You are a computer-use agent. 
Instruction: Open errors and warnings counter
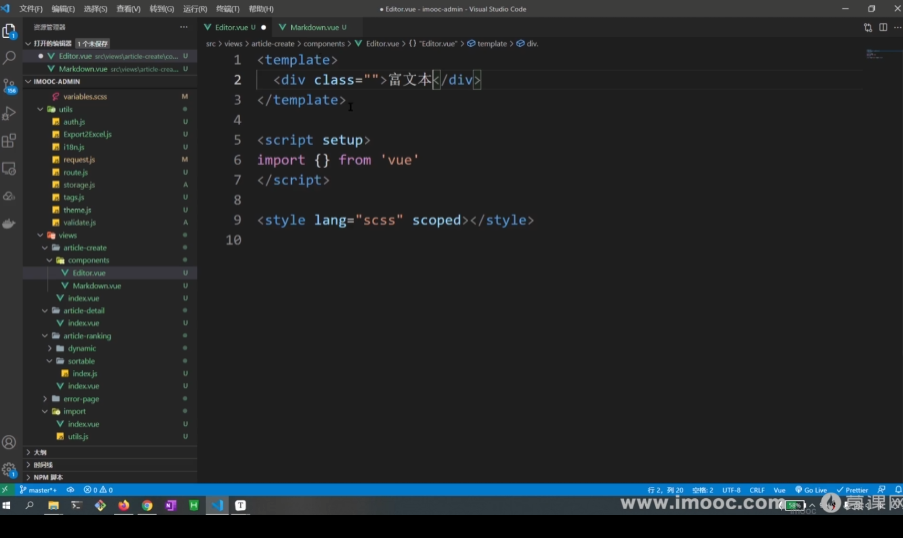click(98, 490)
